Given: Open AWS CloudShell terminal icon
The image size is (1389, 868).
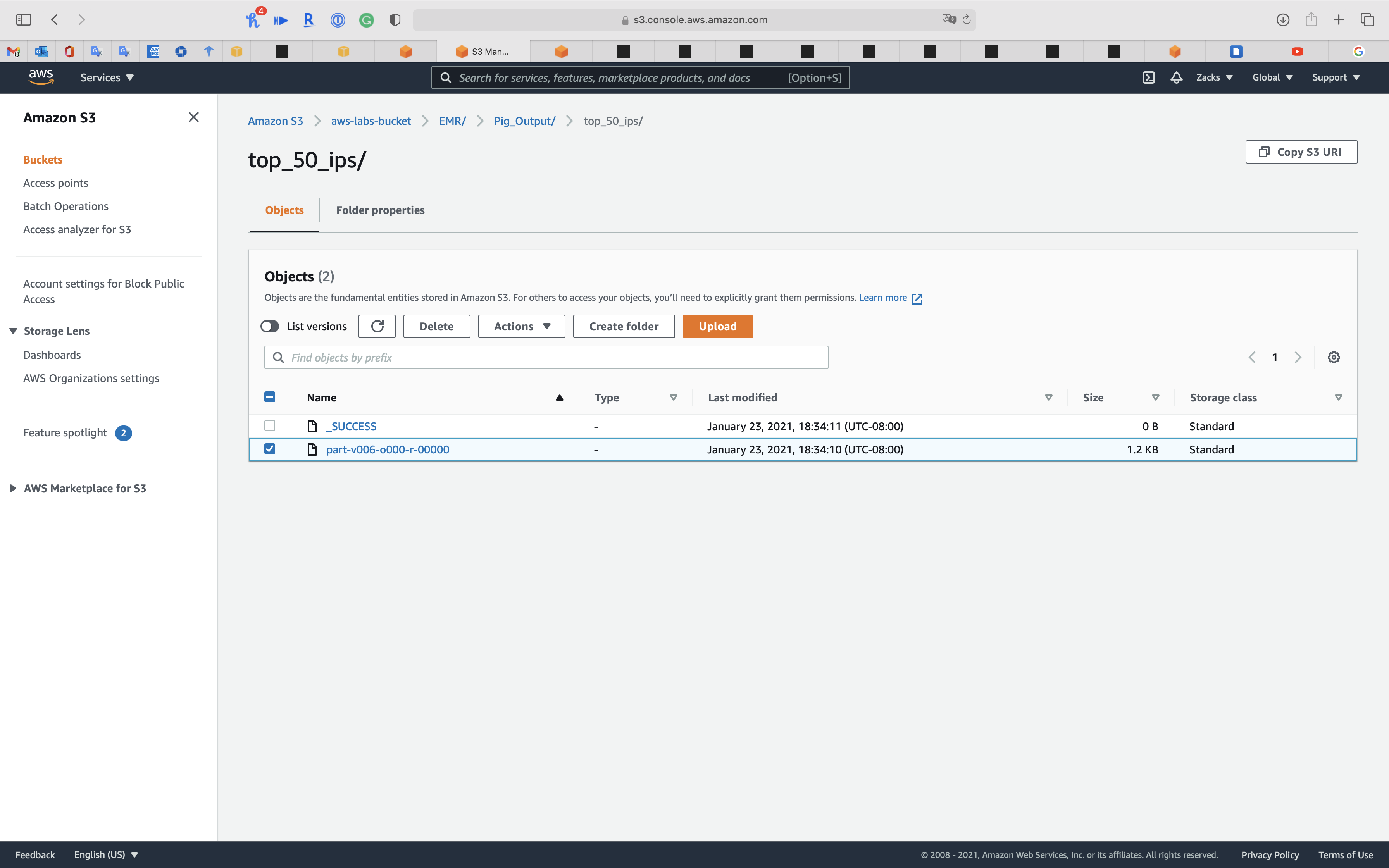Looking at the screenshot, I should tap(1148, 77).
